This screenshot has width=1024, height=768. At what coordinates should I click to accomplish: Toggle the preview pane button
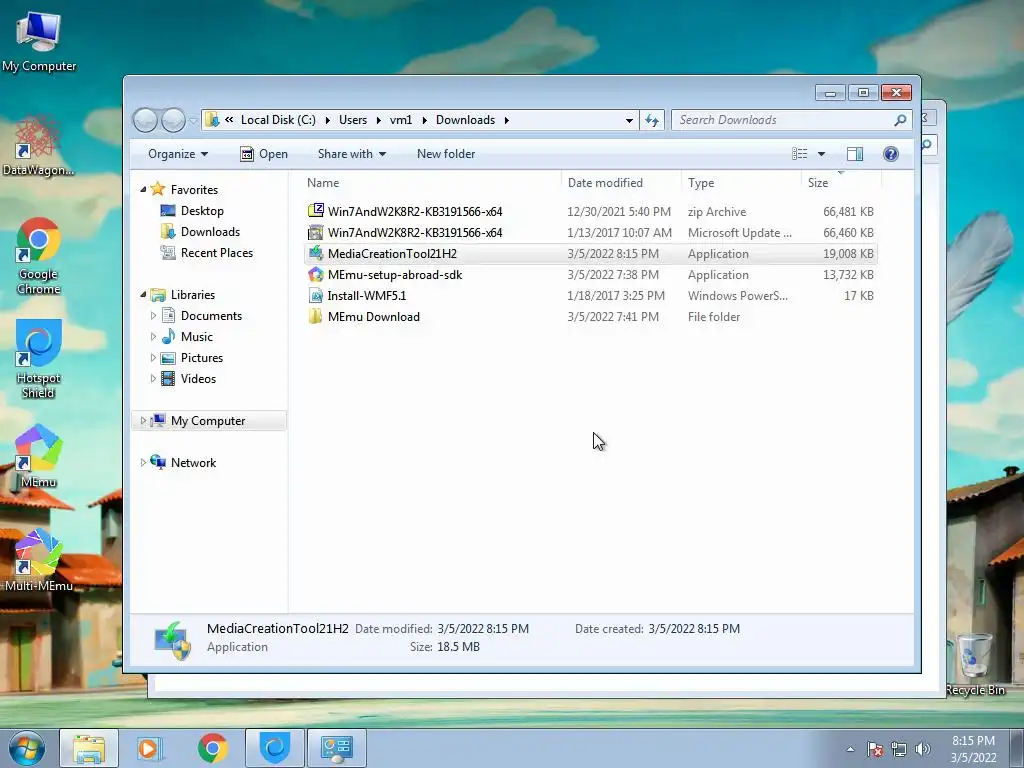click(854, 153)
